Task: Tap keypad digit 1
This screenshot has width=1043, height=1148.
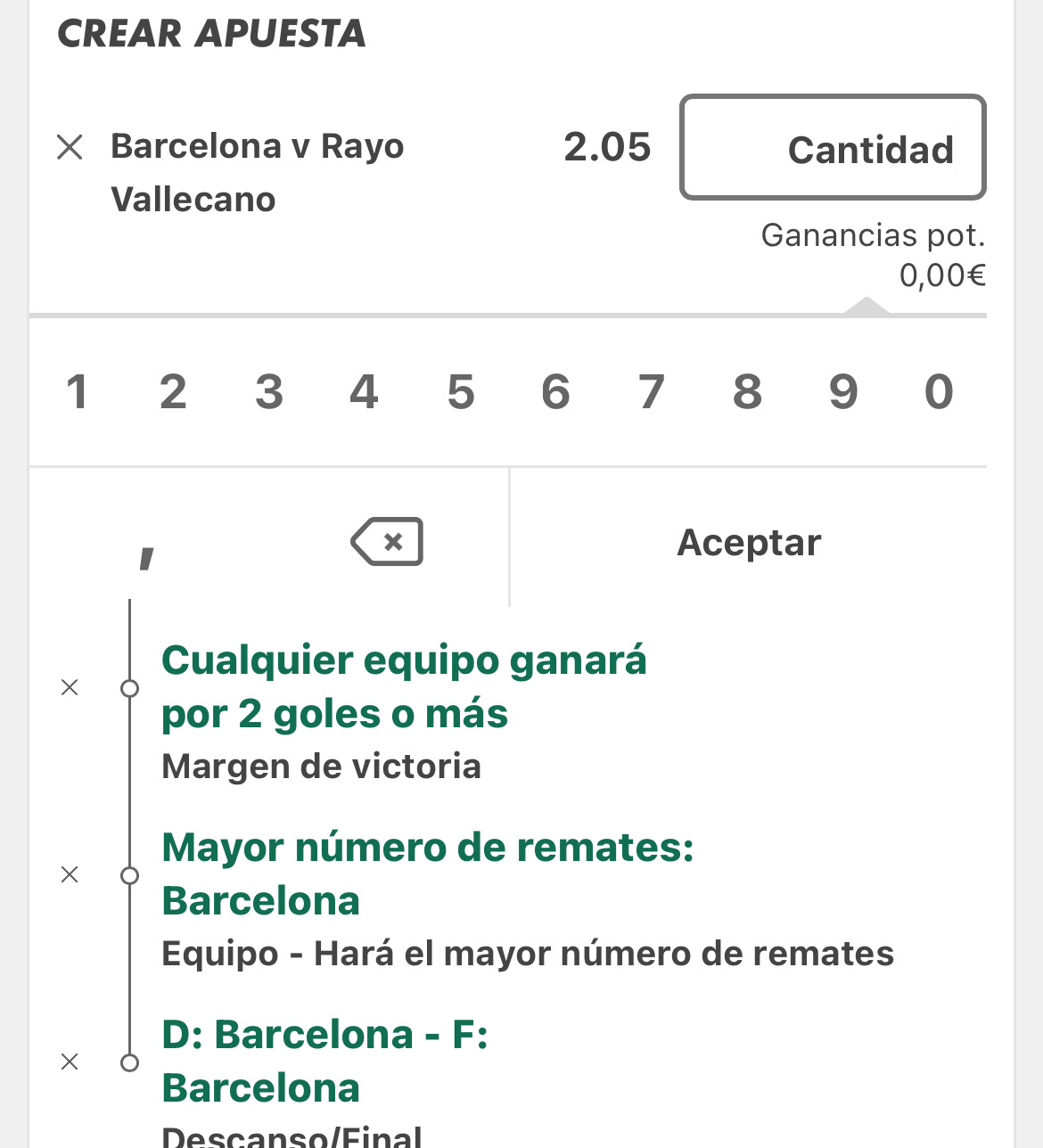Action: tap(78, 392)
